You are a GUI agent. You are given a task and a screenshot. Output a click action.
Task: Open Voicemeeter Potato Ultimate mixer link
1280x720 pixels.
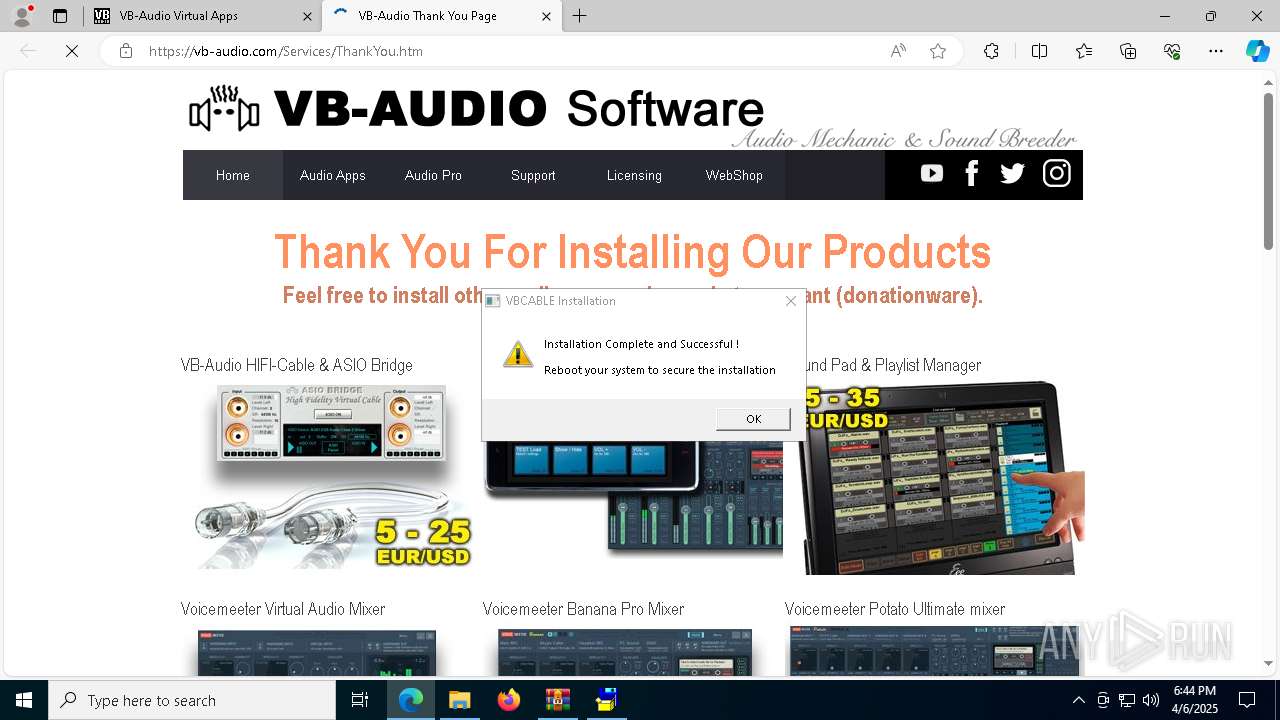tap(895, 609)
